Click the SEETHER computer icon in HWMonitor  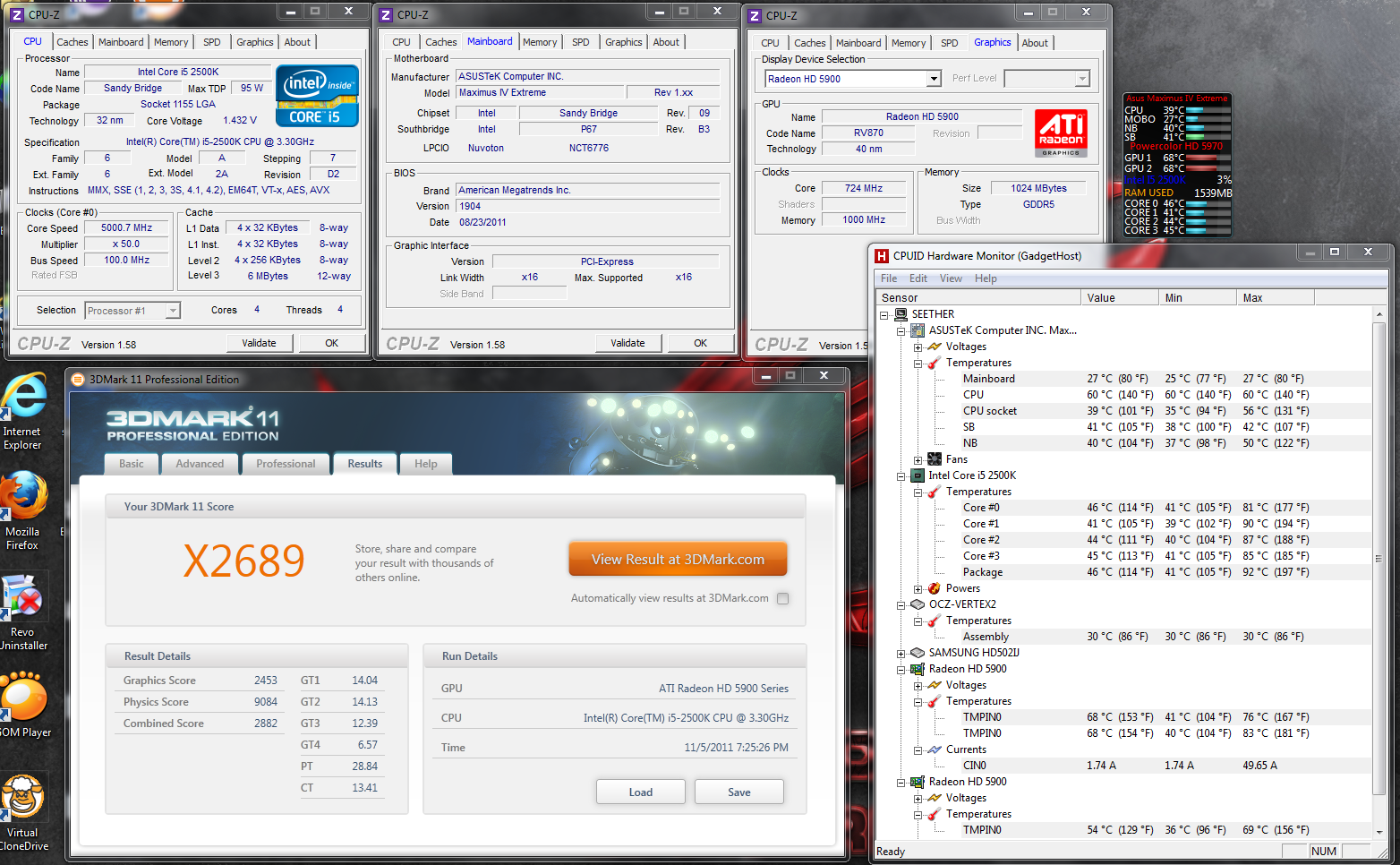tap(901, 314)
